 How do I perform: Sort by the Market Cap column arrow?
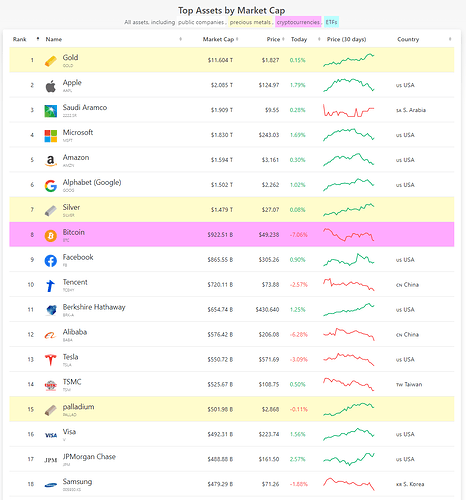pos(237,39)
